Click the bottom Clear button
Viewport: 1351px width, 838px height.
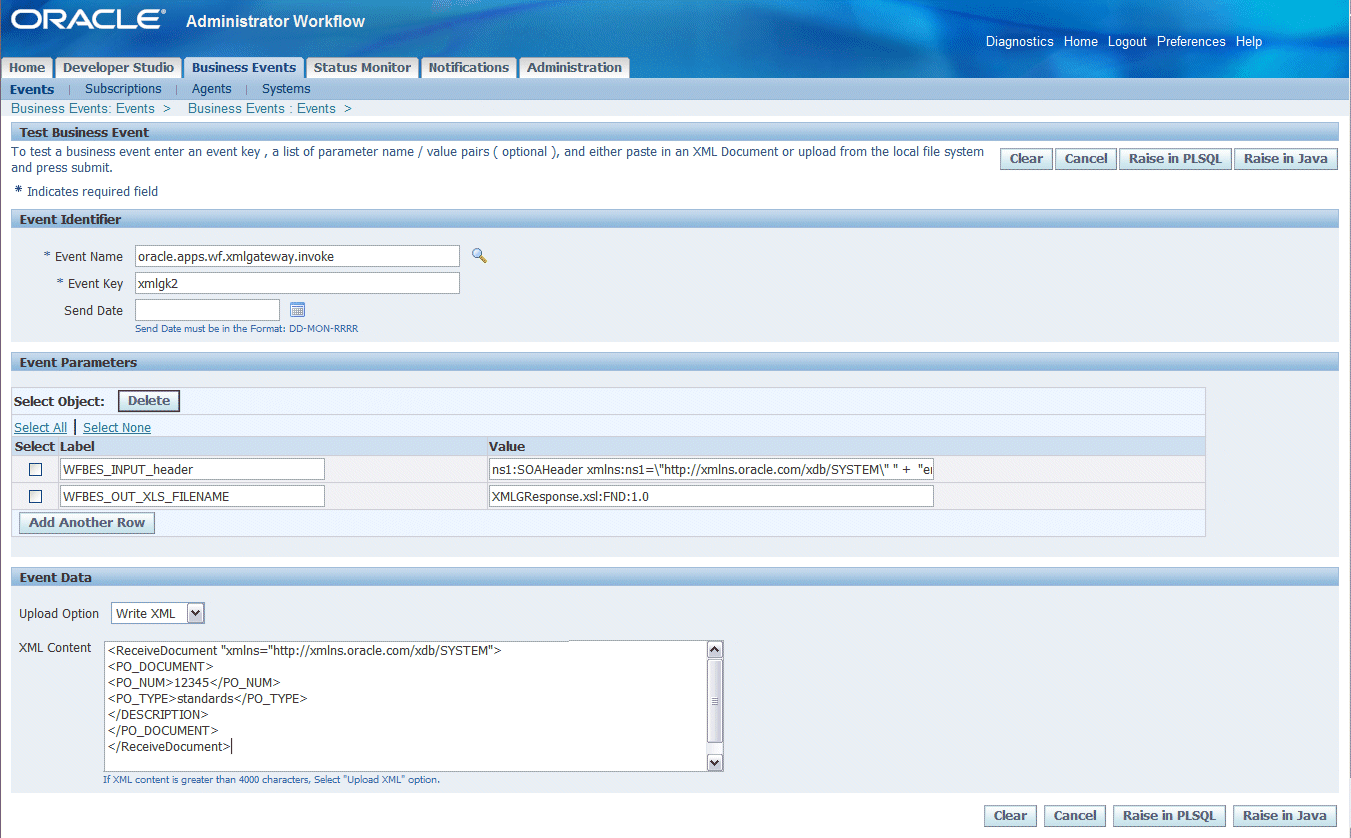1010,815
